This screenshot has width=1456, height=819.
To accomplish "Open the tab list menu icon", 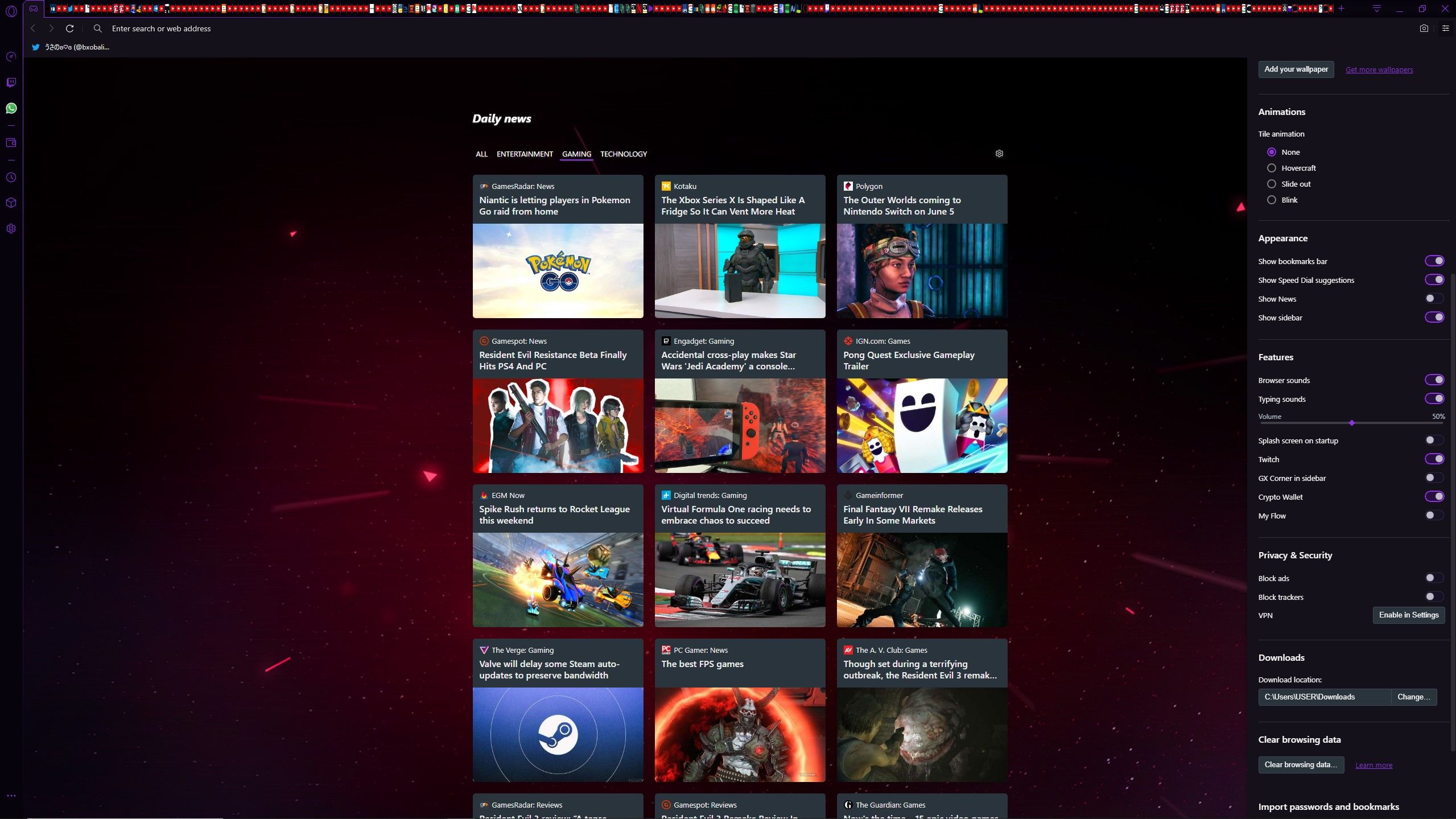I will point(1377,9).
